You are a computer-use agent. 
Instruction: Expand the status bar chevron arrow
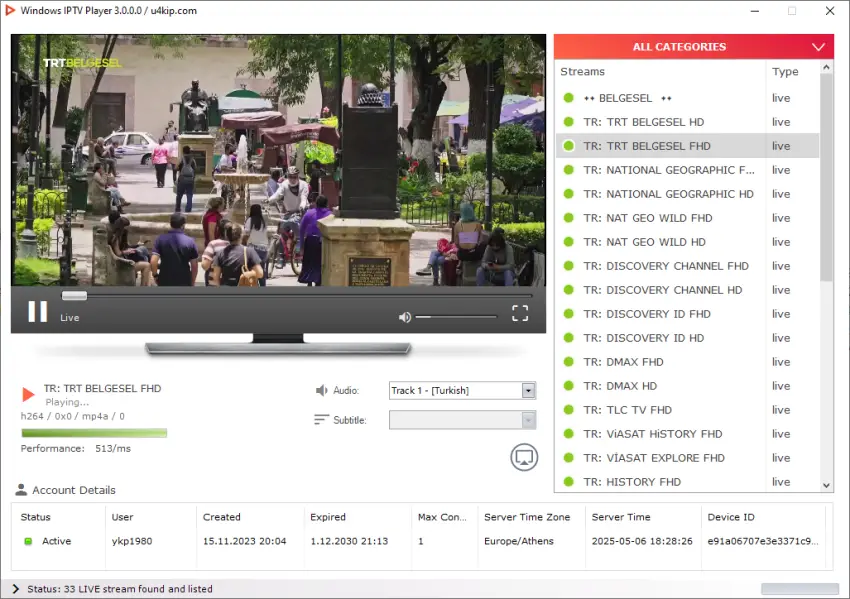15,589
